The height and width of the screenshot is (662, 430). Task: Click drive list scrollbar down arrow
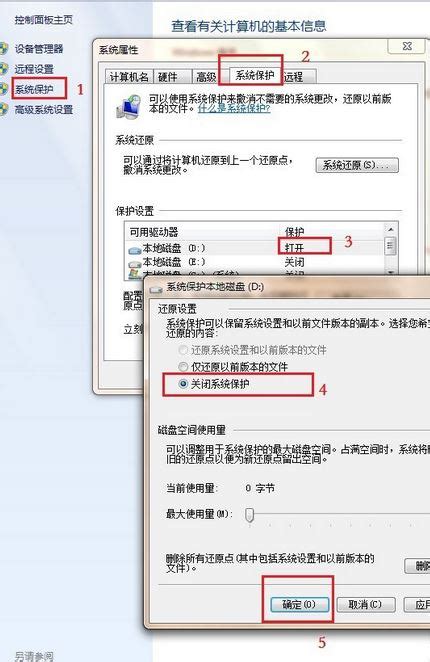390,272
